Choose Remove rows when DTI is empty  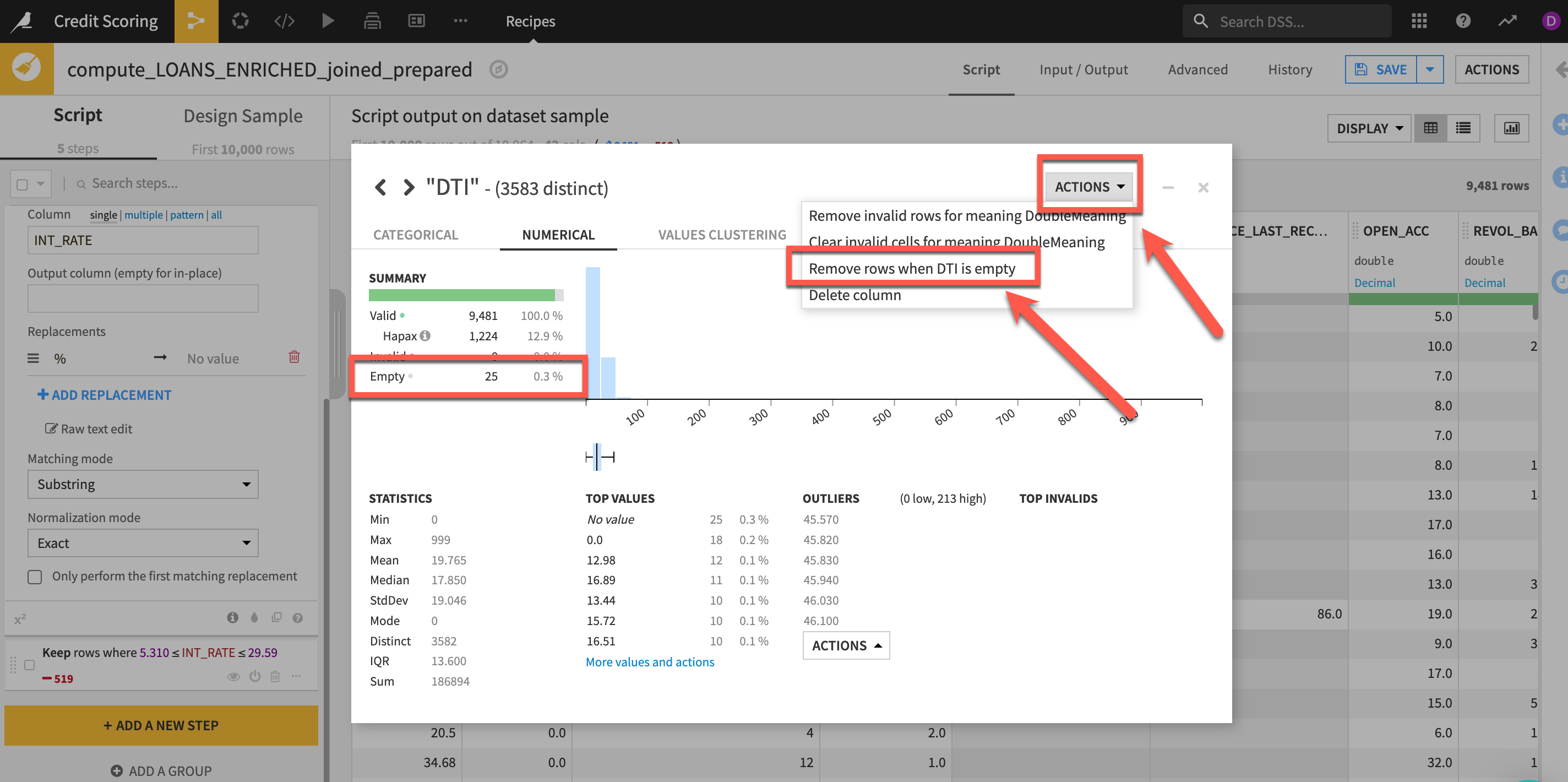pos(911,268)
